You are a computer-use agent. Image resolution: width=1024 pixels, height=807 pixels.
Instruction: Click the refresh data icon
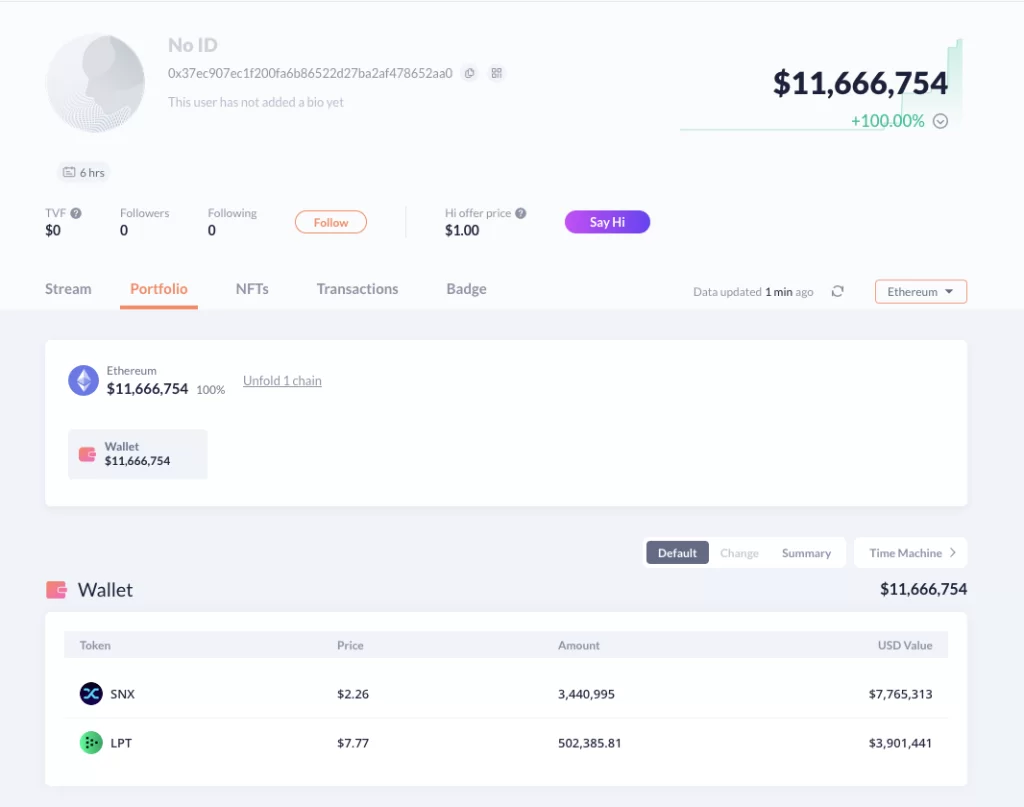pos(838,291)
